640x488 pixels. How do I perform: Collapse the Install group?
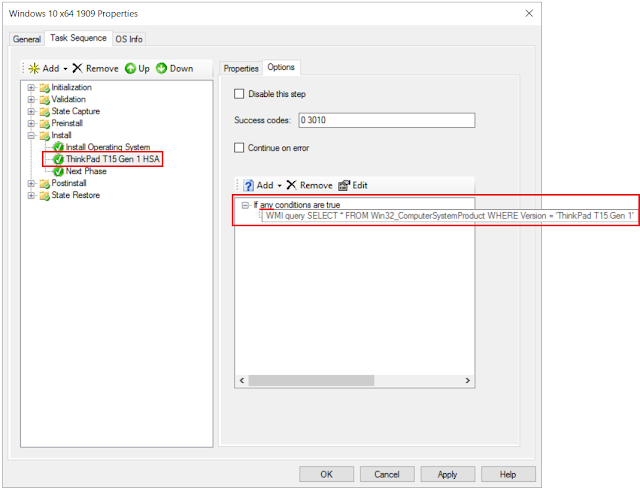pyautogui.click(x=31, y=135)
